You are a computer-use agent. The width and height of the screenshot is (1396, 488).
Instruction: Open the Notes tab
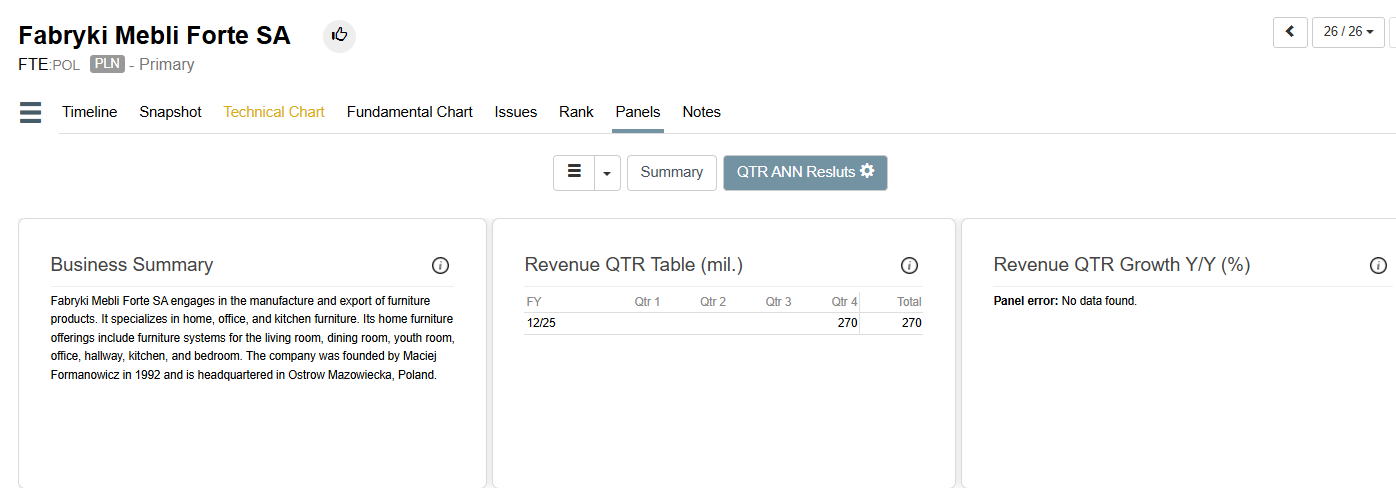click(x=701, y=112)
